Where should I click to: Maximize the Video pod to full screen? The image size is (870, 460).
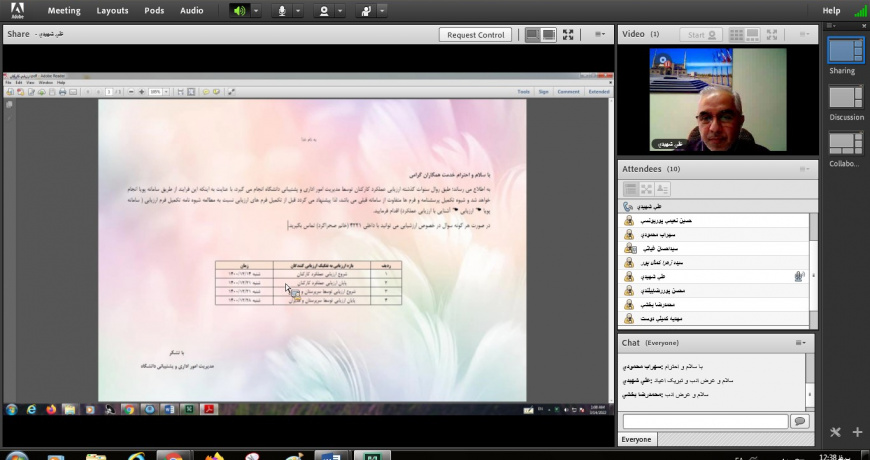pyautogui.click(x=772, y=34)
